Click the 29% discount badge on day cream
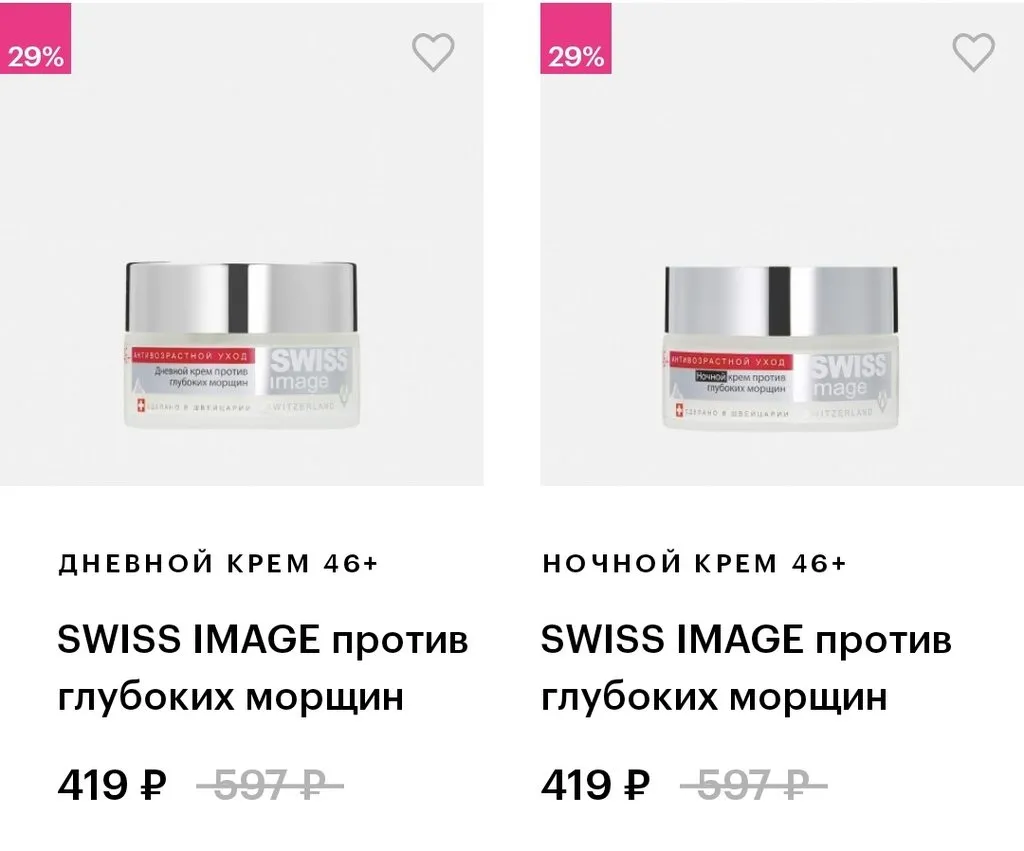 [x=35, y=39]
